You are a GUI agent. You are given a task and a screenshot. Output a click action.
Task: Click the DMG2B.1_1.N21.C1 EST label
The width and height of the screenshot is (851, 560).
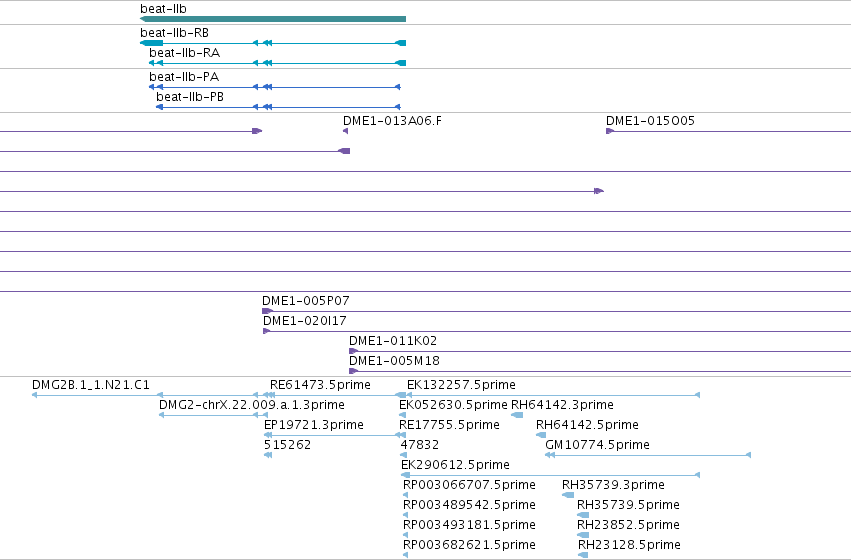pos(91,385)
